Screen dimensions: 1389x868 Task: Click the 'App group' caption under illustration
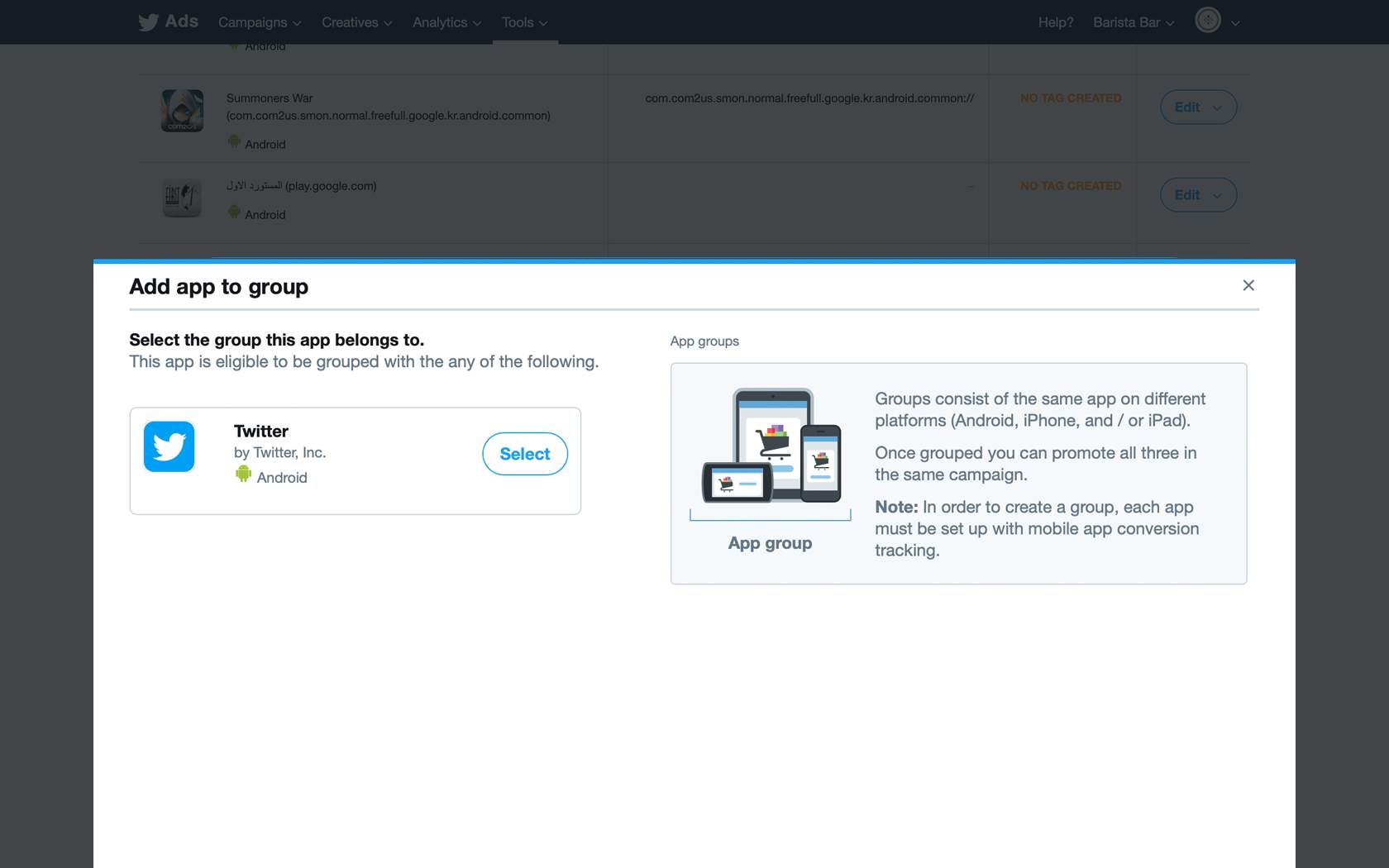[770, 543]
